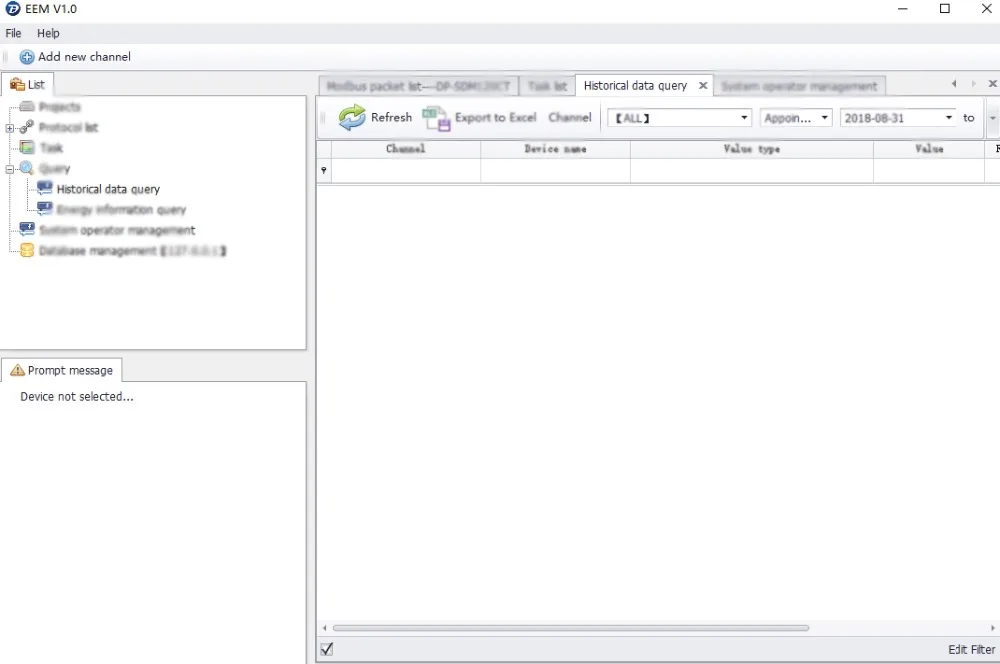The height and width of the screenshot is (664, 1000).
Task: Click the Refresh button
Action: pyautogui.click(x=375, y=117)
